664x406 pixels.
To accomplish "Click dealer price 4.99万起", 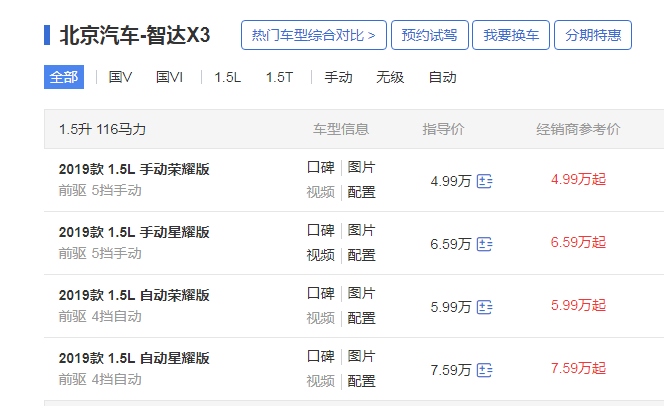I will point(578,180).
